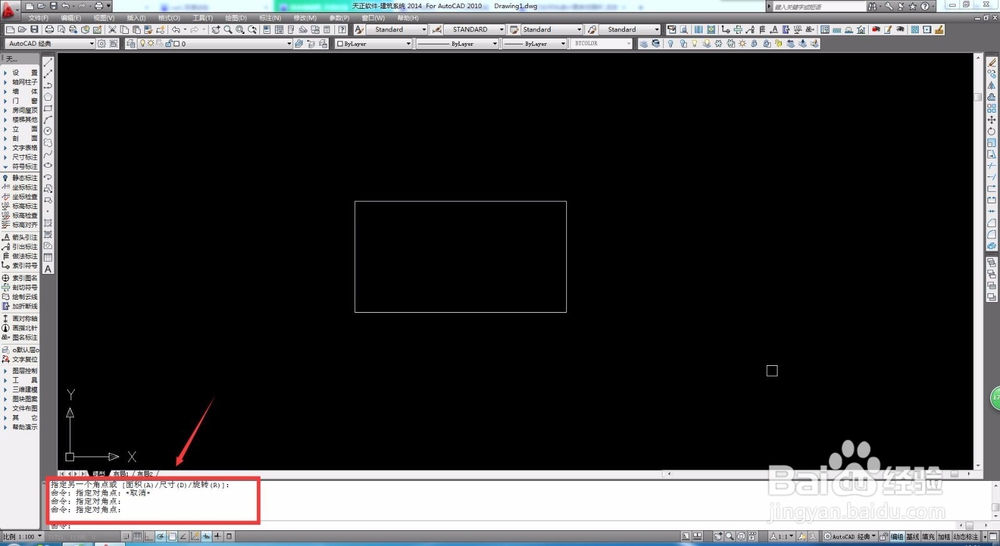Click the Zoom realtime magnifier icon
Image resolution: width=1000 pixels, height=546 pixels.
tap(228, 29)
